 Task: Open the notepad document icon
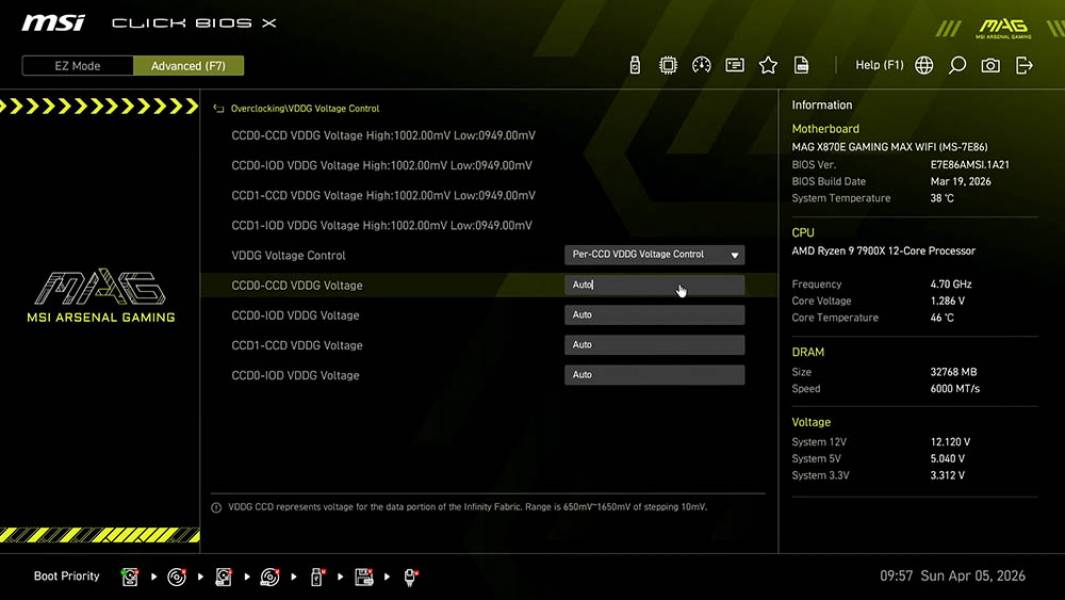pos(801,64)
